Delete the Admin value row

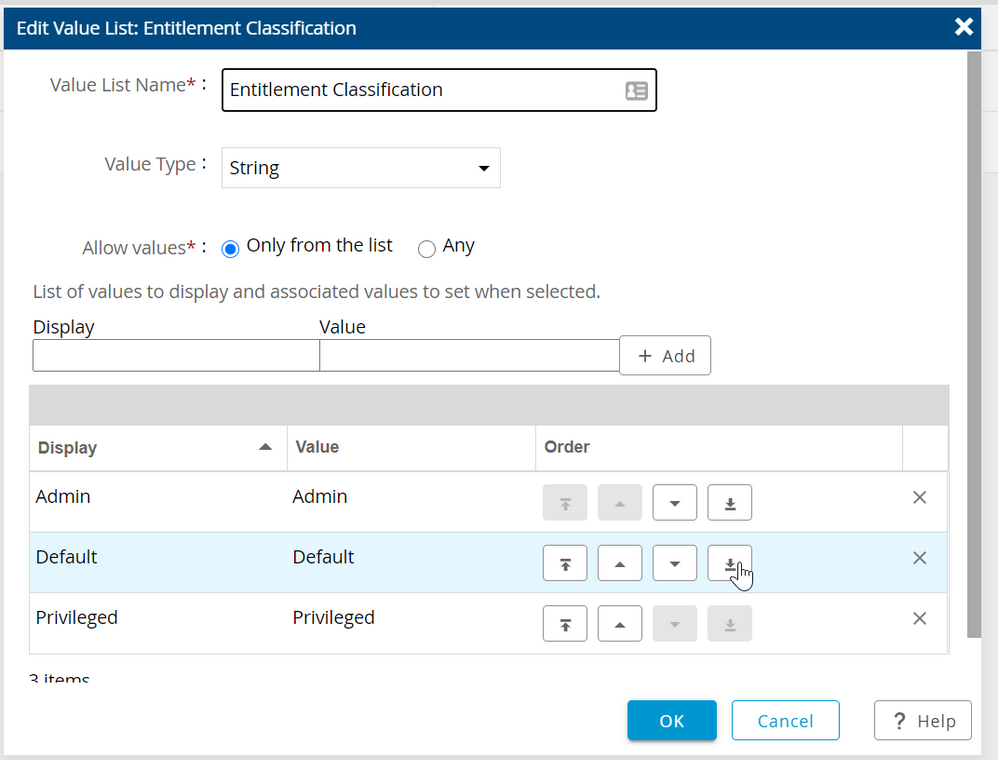point(919,497)
